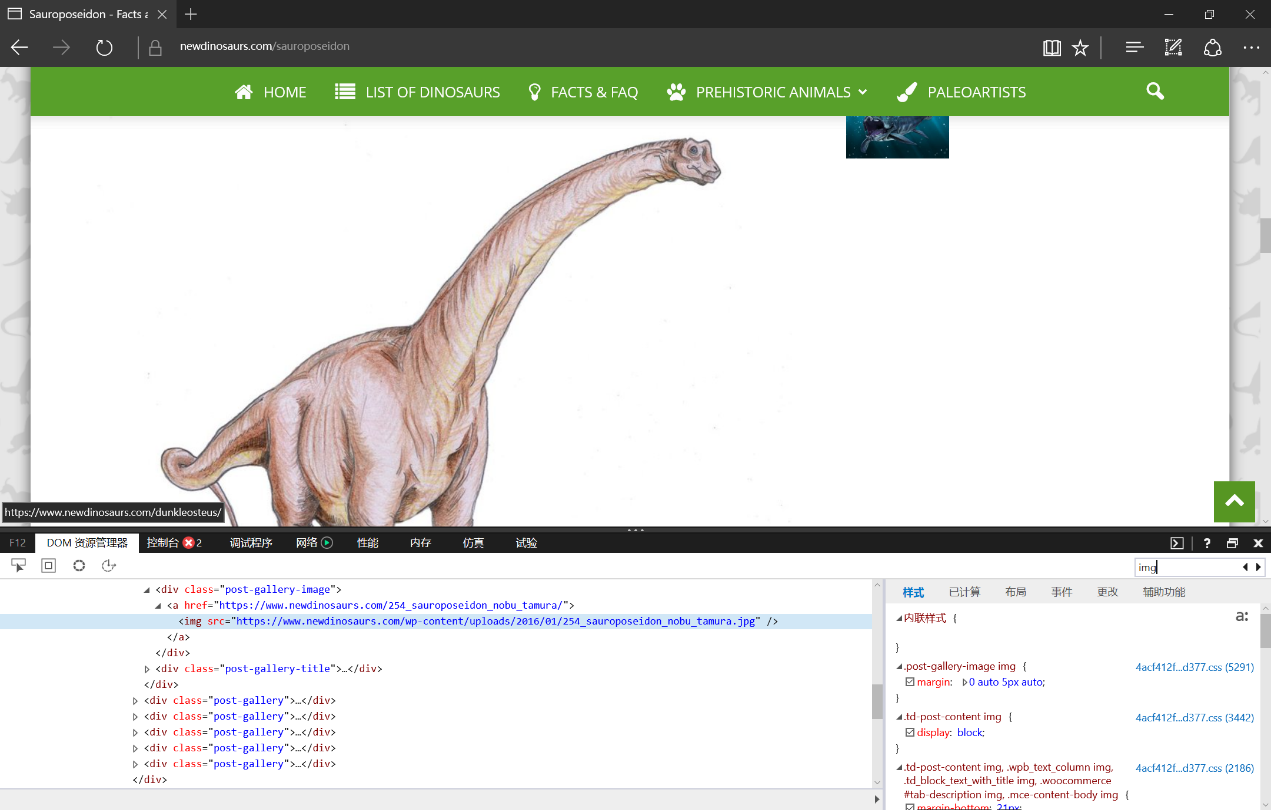Expand the post-gallery-title div node

147,669
